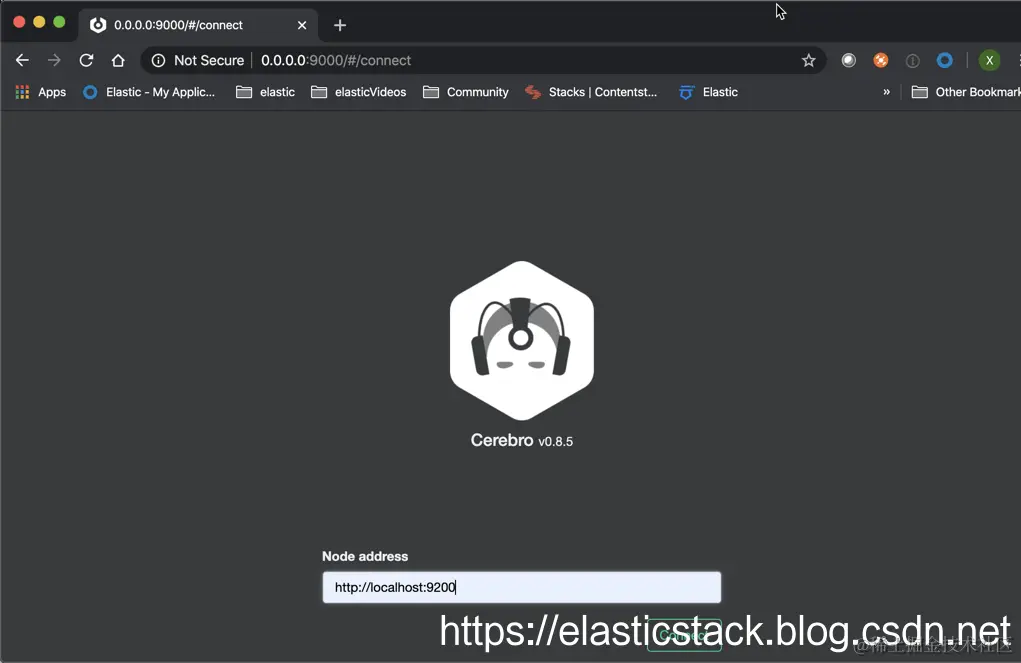Open a new browser tab
Viewport: 1021px width, 663px height.
(x=340, y=25)
